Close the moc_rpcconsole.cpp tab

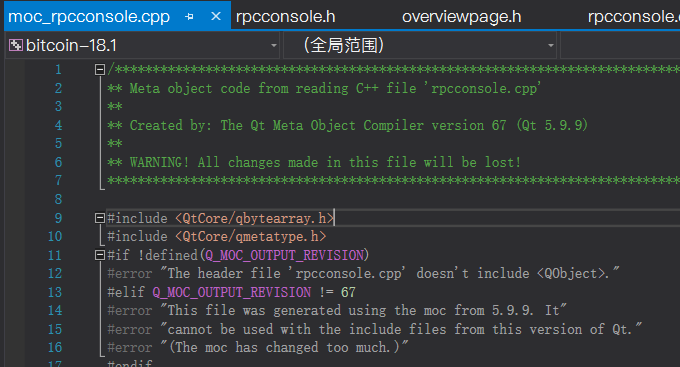216,16
